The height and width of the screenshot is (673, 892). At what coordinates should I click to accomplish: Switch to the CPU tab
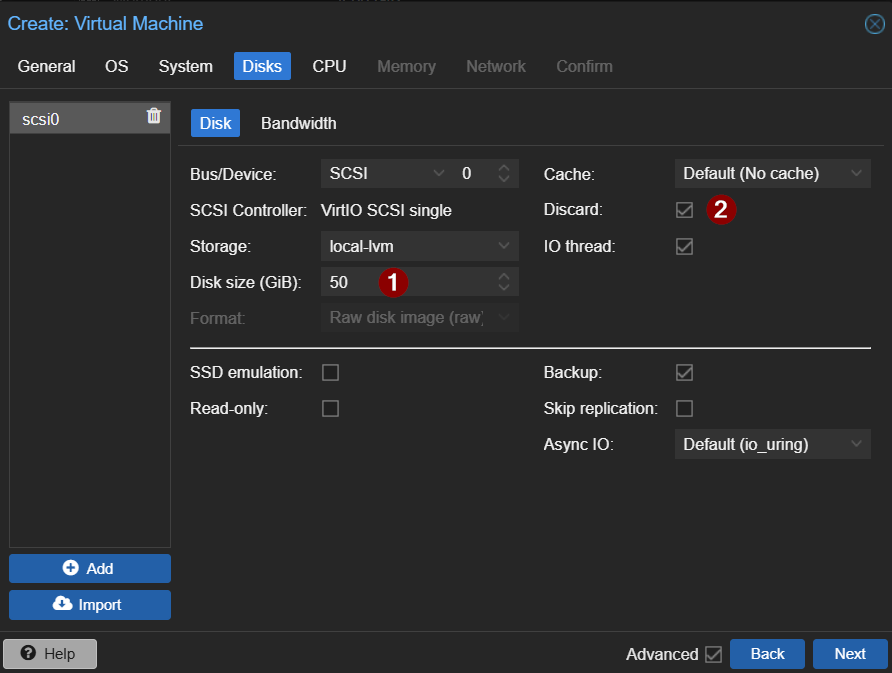pyautogui.click(x=329, y=66)
